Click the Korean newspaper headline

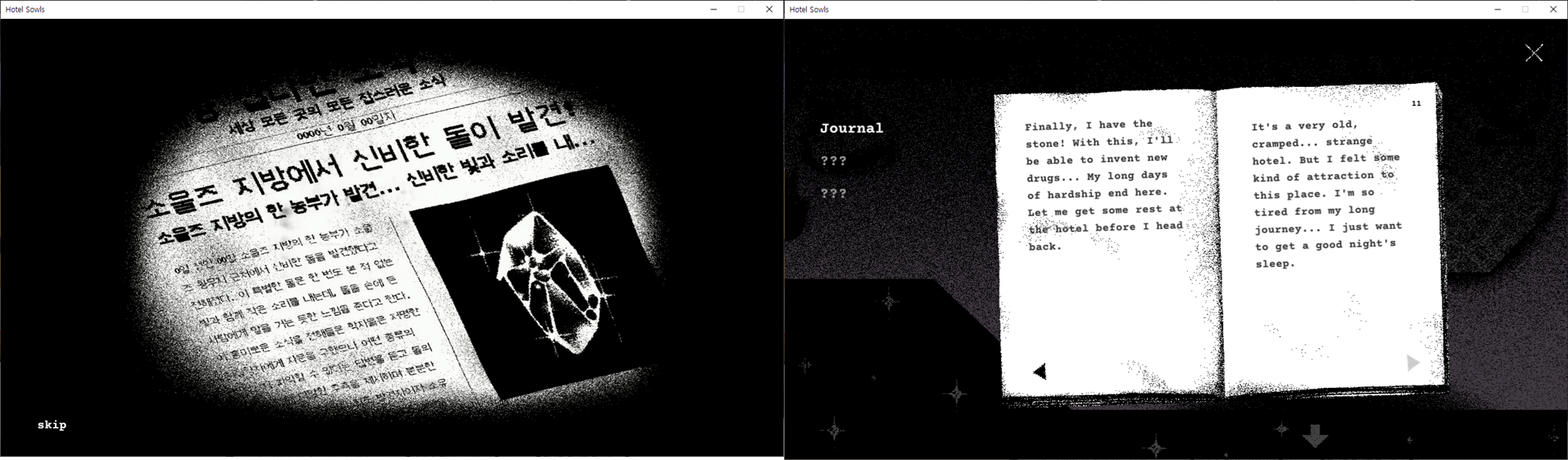pos(361,159)
